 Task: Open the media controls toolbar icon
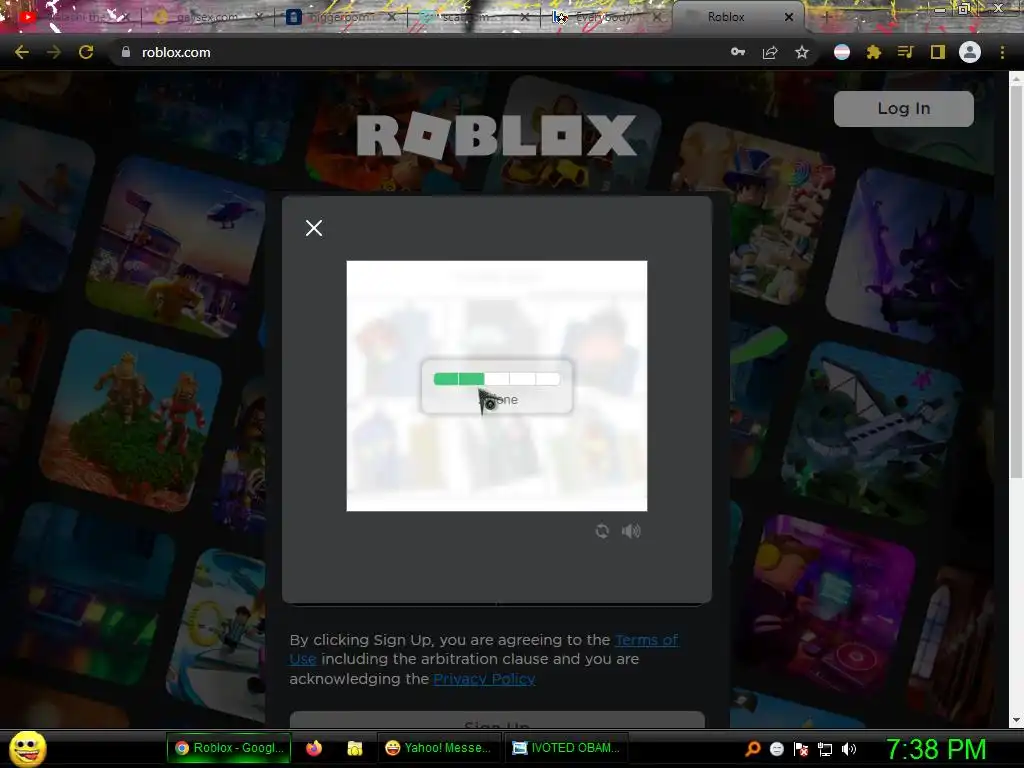(905, 52)
